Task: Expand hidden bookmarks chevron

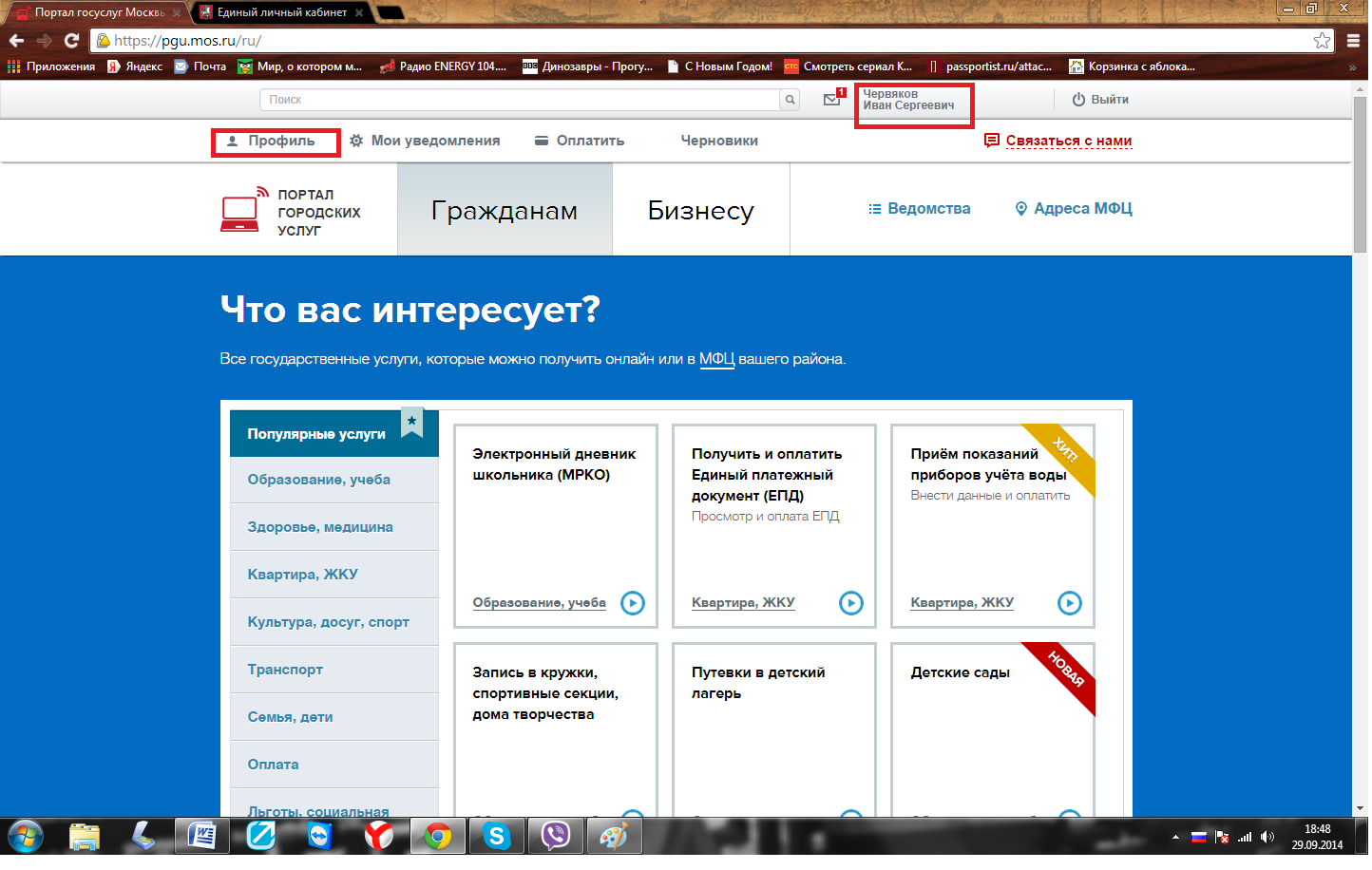Action: tap(1352, 67)
